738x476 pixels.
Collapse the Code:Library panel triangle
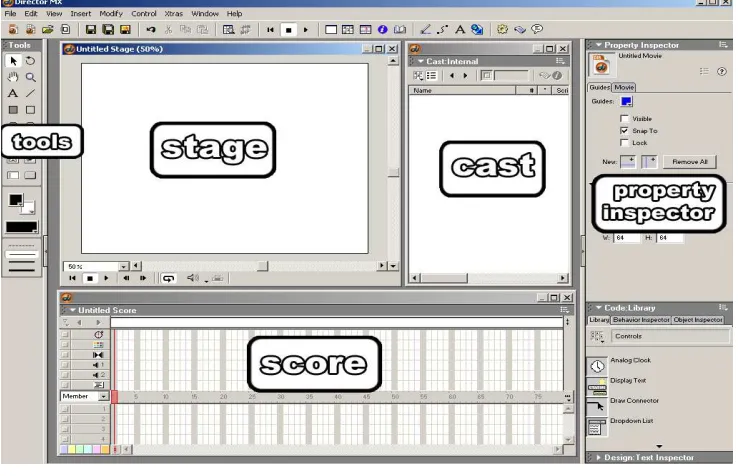click(599, 307)
